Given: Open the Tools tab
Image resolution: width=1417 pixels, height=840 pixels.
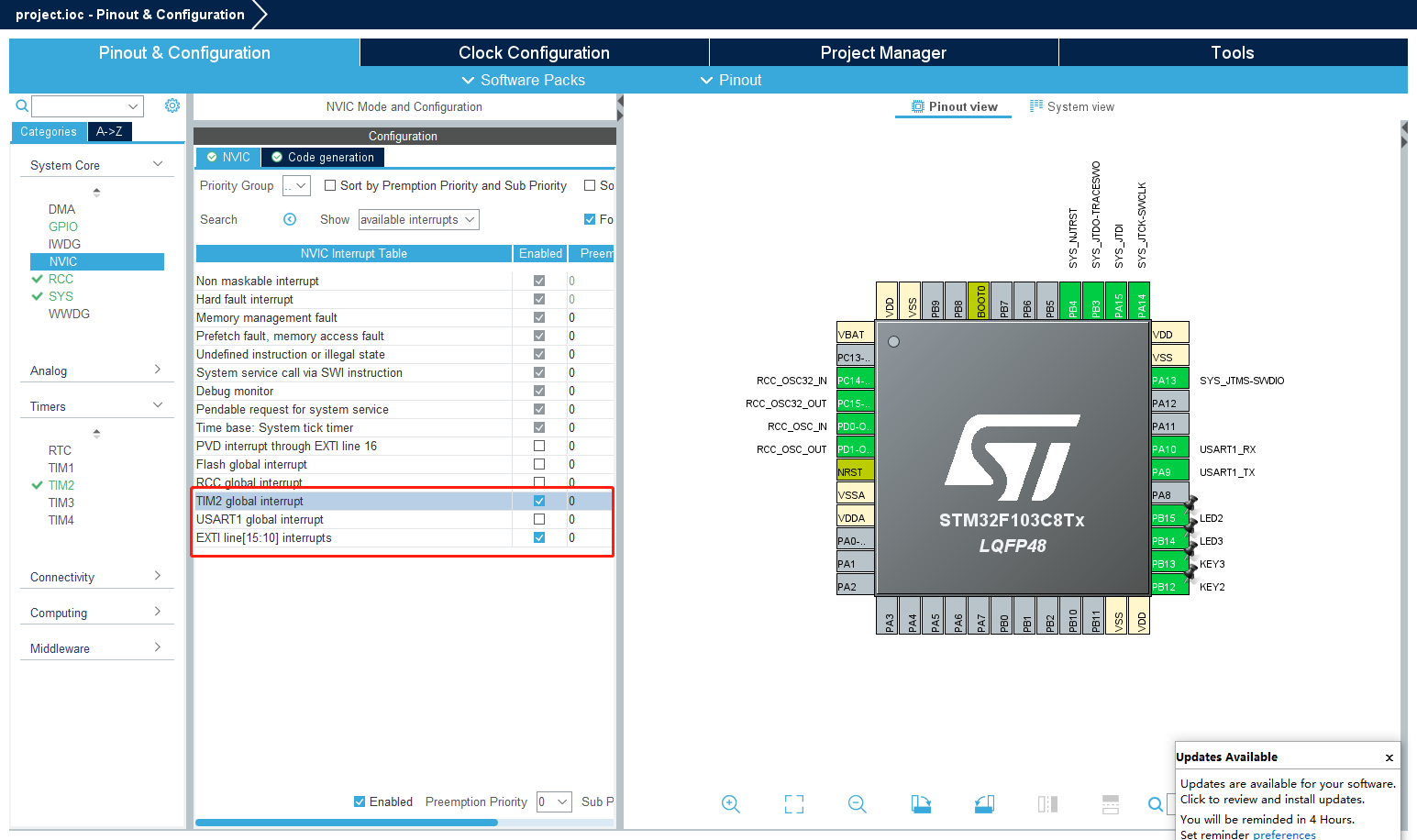Looking at the screenshot, I should pyautogui.click(x=1233, y=52).
